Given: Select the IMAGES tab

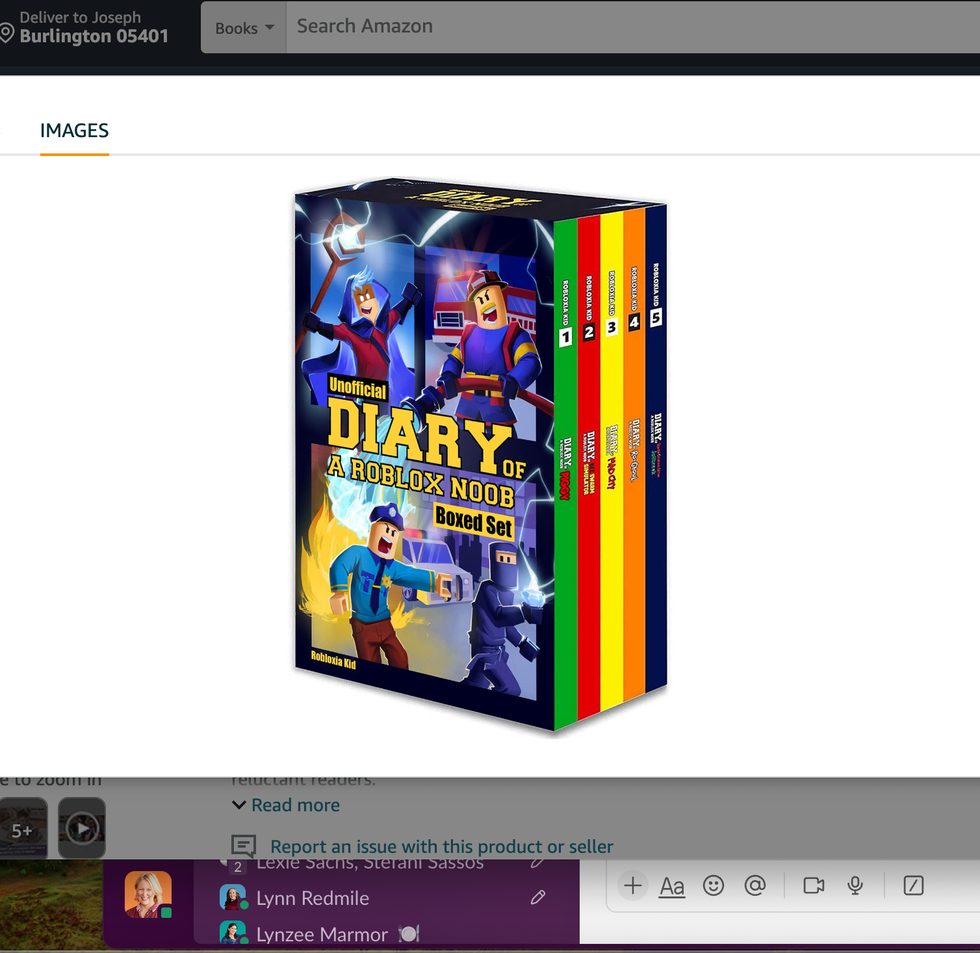Looking at the screenshot, I should pos(74,131).
